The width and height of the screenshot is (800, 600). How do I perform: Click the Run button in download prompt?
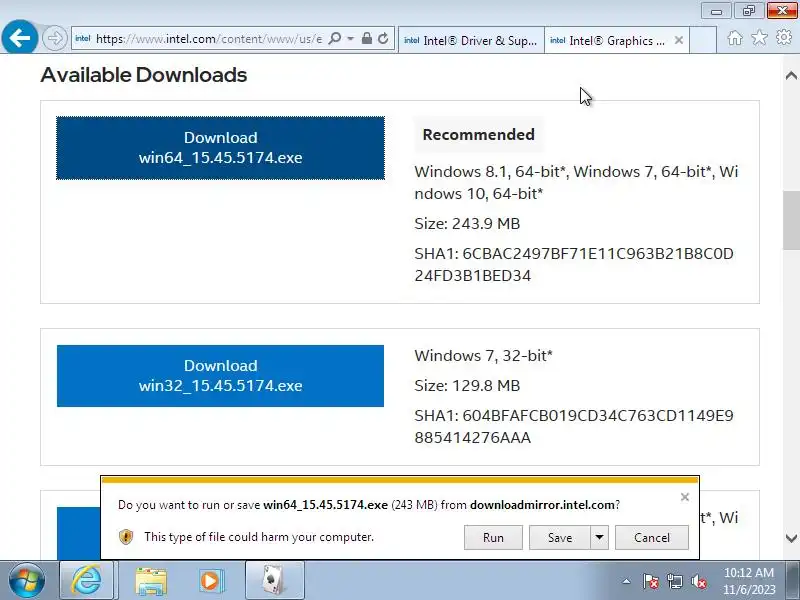[493, 538]
